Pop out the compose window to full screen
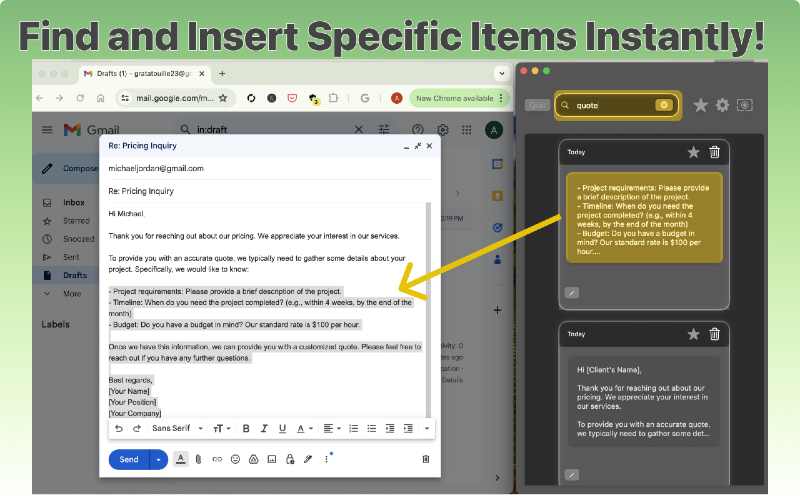This screenshot has height=500, width=800. click(418, 146)
